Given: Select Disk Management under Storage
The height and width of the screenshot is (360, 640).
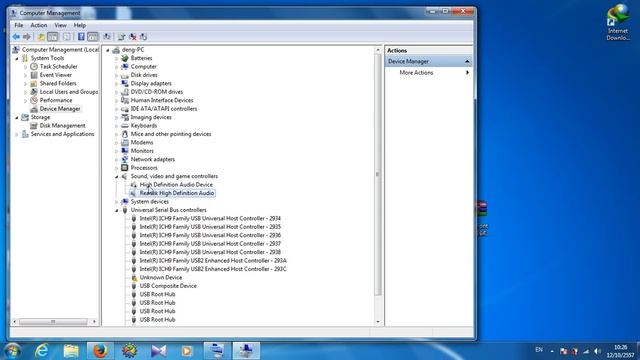Looking at the screenshot, I should 62,126.
